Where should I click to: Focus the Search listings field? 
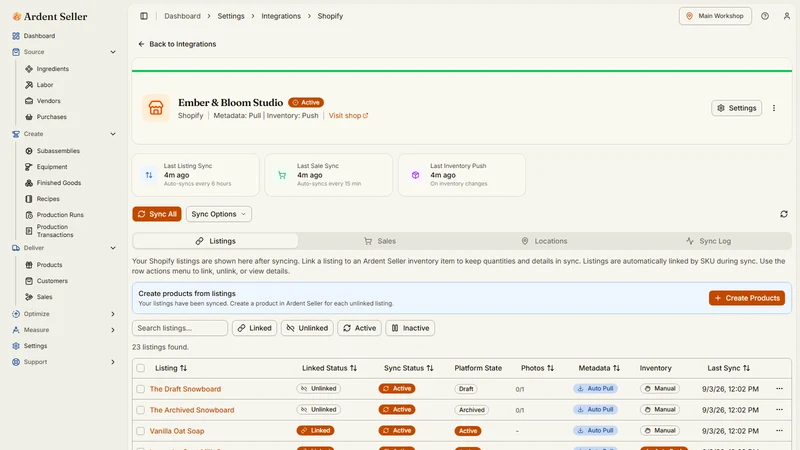pyautogui.click(x=180, y=328)
